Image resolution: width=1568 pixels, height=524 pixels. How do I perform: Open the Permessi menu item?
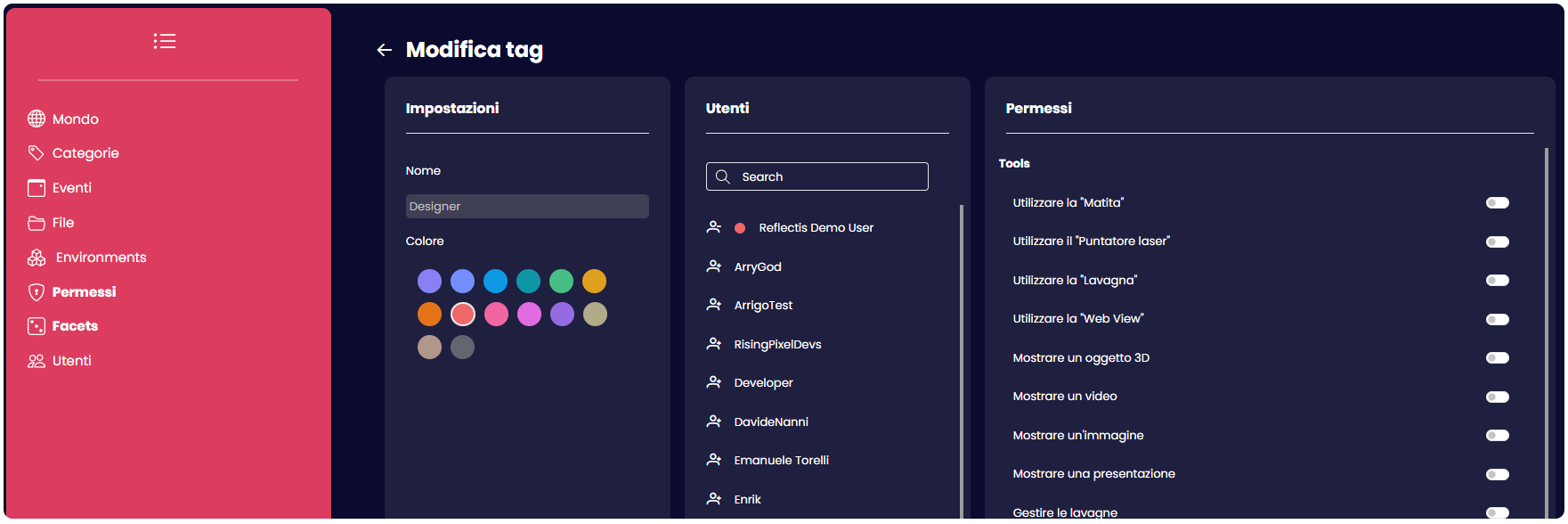[84, 292]
